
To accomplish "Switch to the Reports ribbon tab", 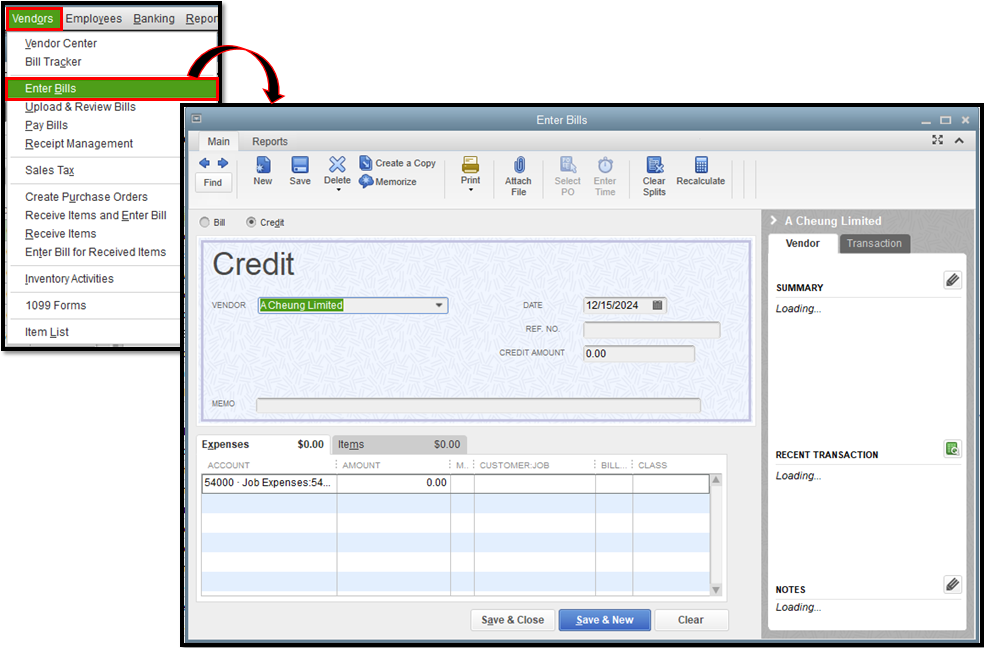I will point(270,142).
